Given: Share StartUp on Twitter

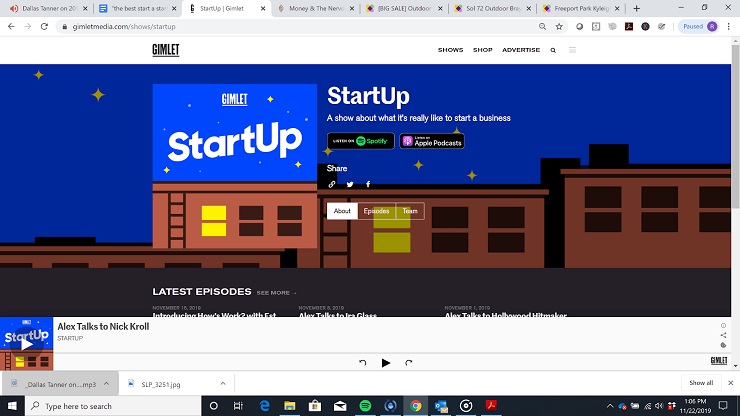Looking at the screenshot, I should coord(350,184).
